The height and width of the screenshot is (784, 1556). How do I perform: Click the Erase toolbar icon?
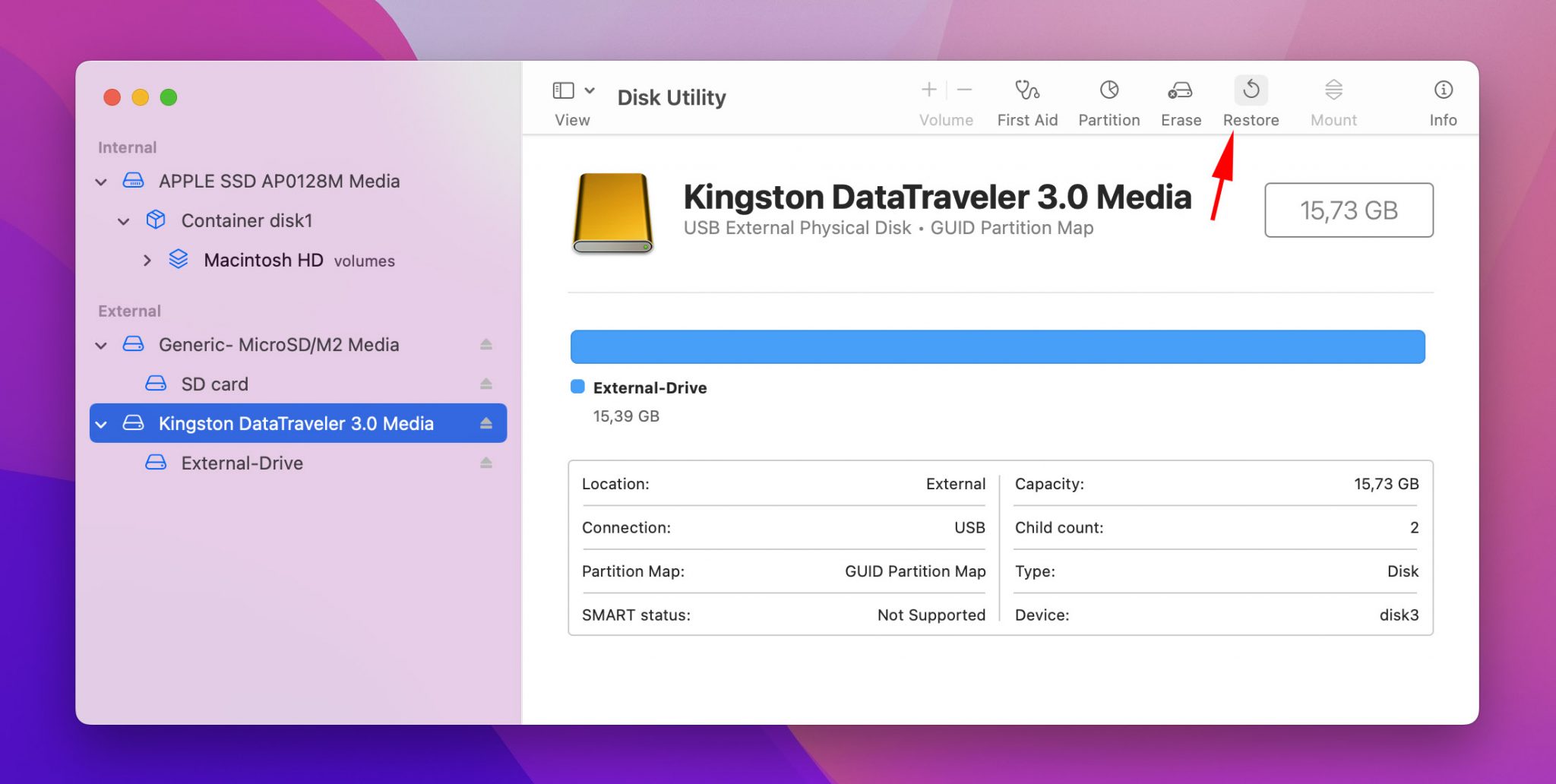[1180, 90]
